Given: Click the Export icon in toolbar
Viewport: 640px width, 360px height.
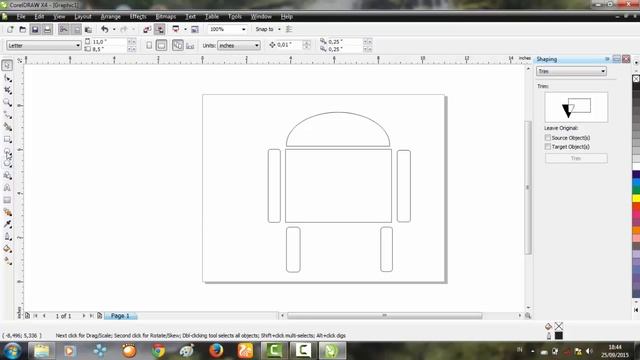Looking at the screenshot, I should (160, 29).
